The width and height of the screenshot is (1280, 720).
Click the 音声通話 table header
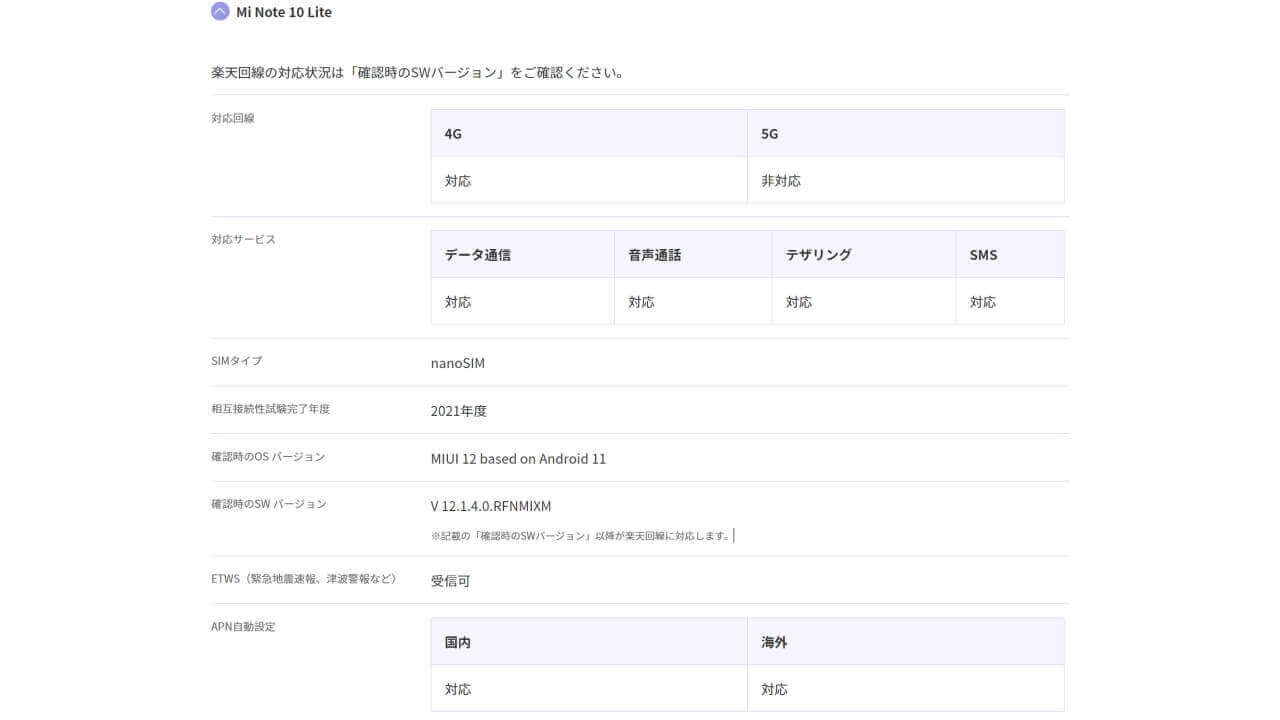[653, 254]
